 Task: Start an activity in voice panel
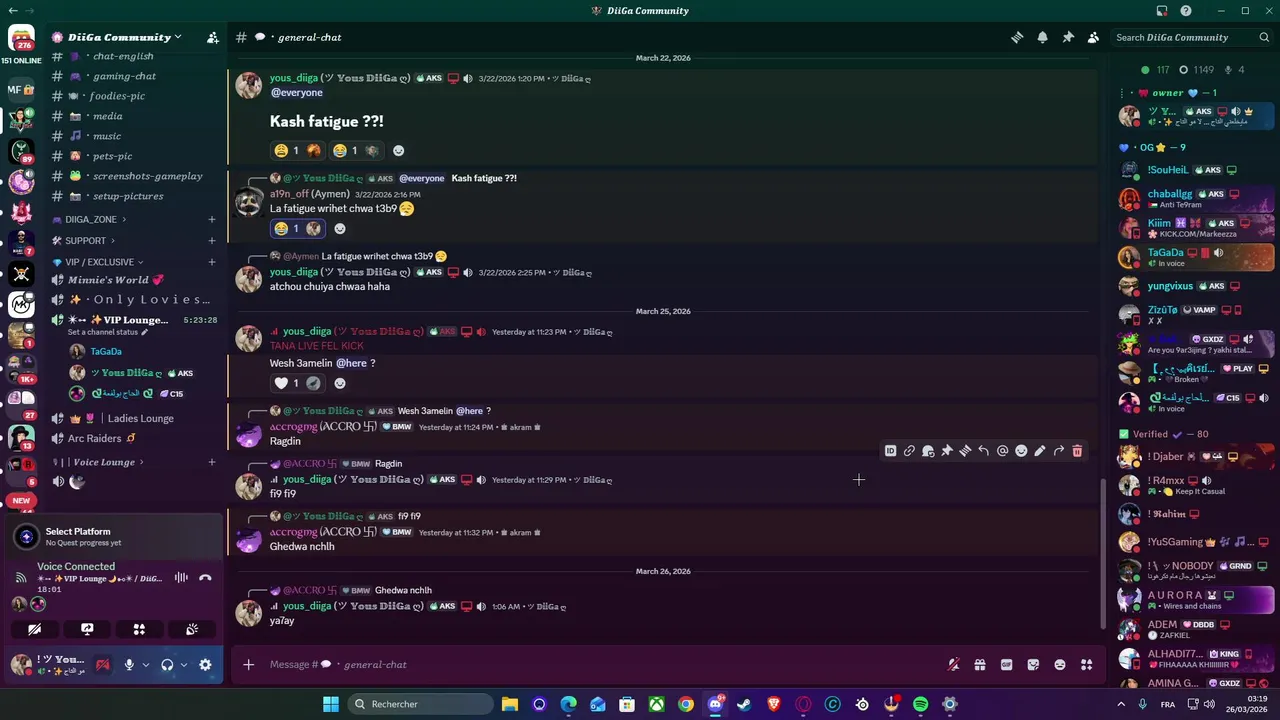point(139,629)
